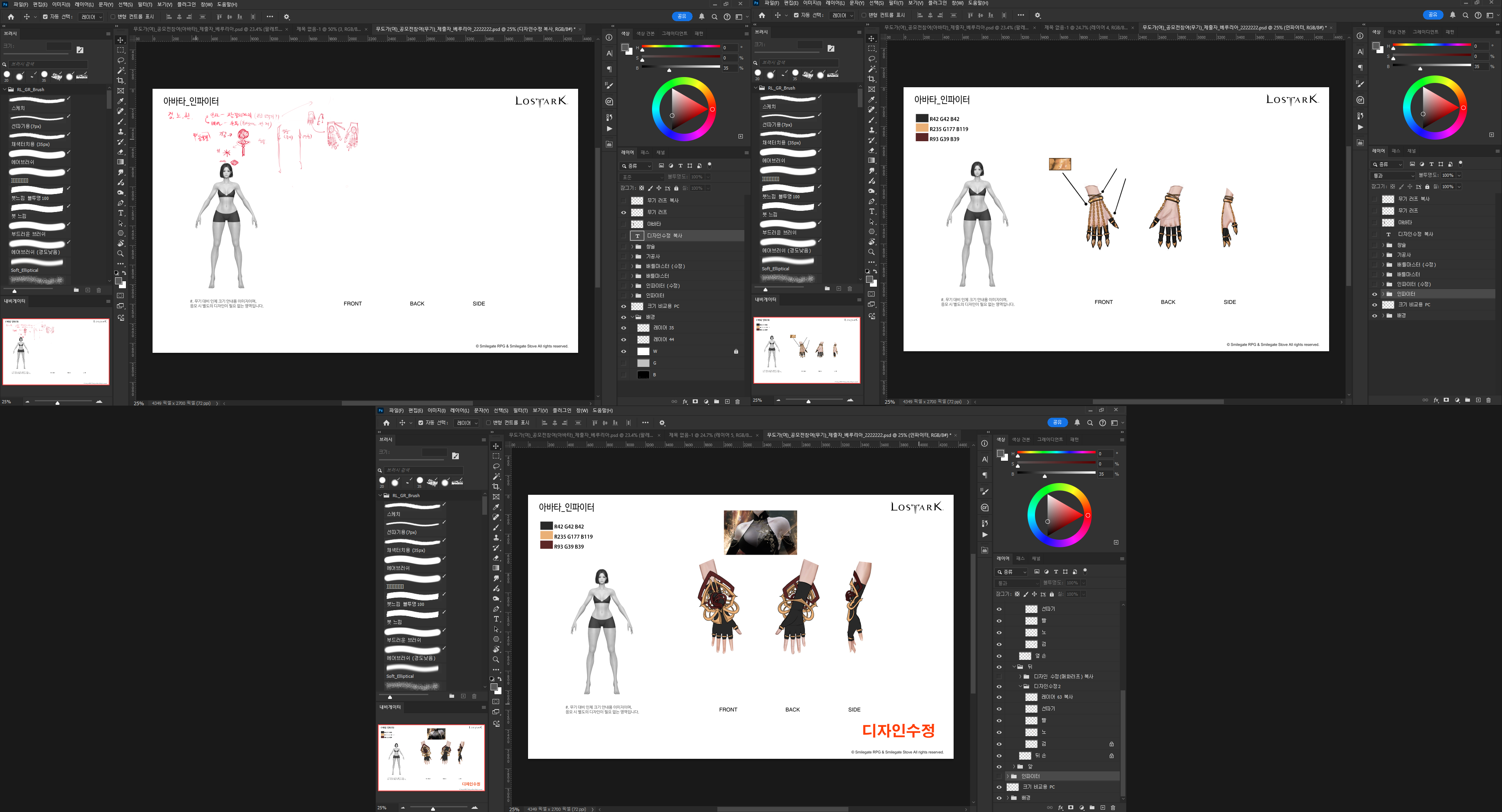Select the Pen tool in bottom window
The width and height of the screenshot is (1502, 812).
(496, 609)
